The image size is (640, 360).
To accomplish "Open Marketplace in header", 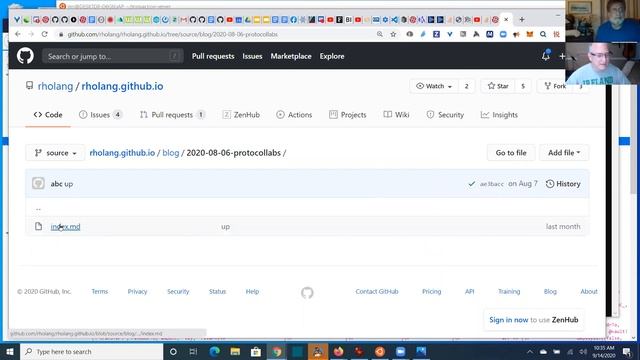I will click(x=291, y=56).
